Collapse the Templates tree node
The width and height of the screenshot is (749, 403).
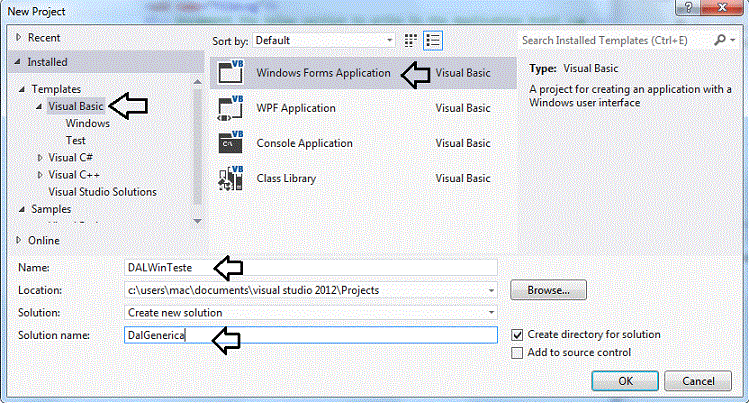click(x=21, y=89)
